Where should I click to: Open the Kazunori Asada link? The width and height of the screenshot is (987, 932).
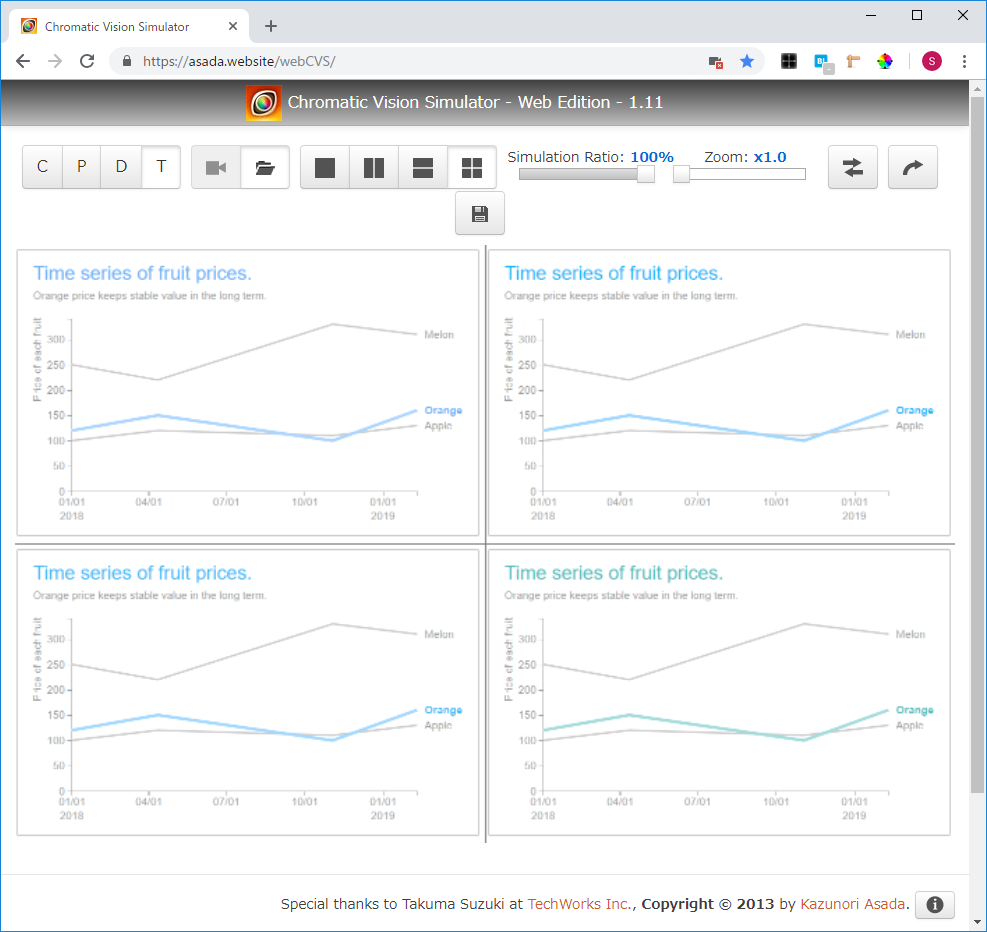click(853, 904)
